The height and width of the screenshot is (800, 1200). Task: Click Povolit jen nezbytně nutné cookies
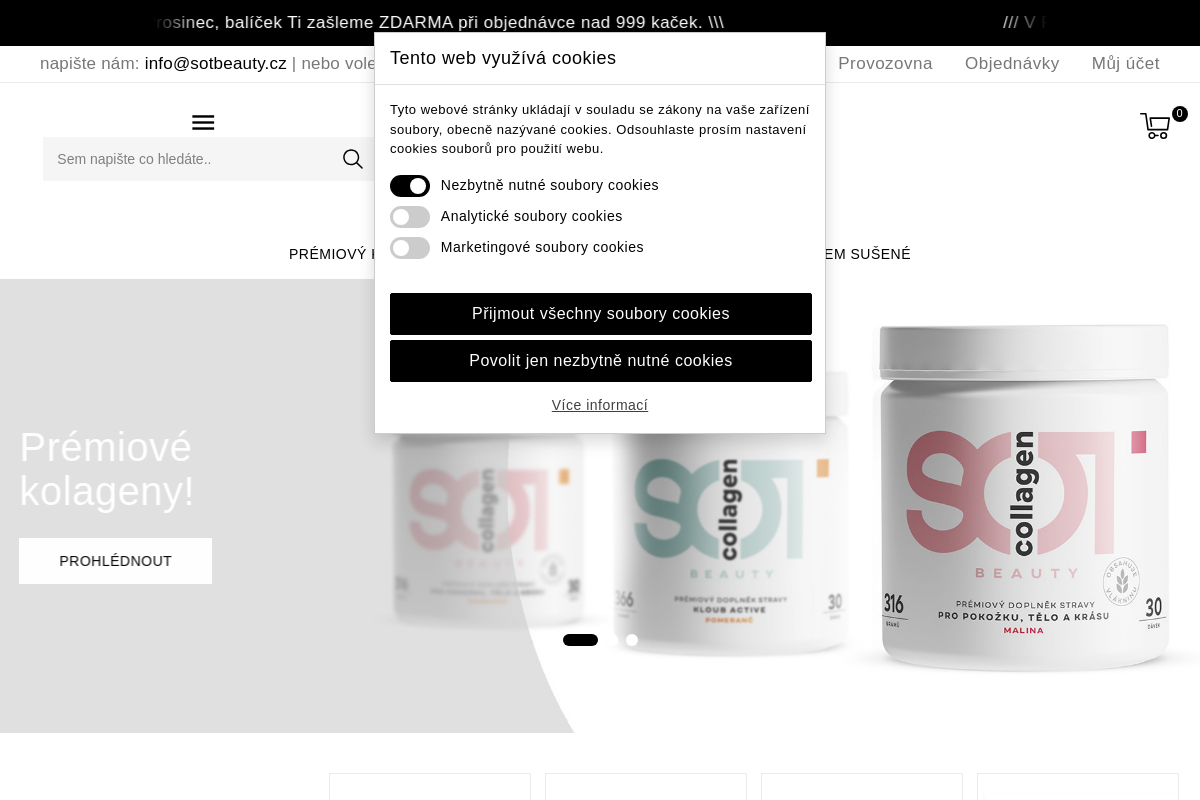(x=601, y=361)
